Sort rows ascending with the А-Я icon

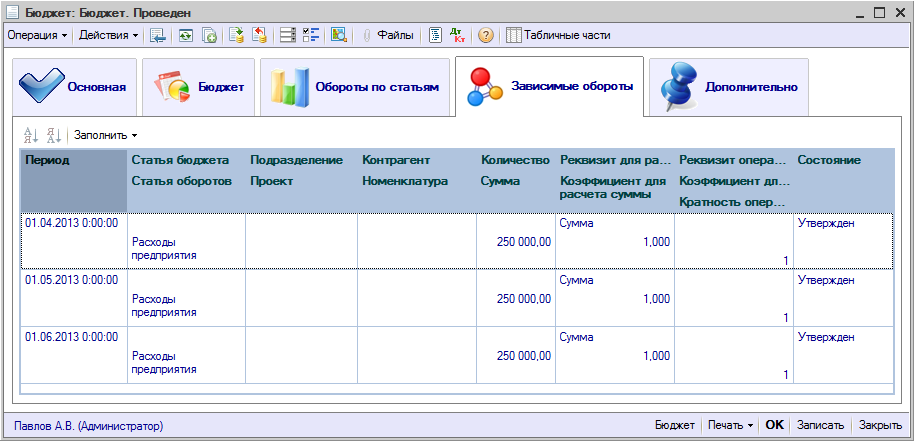30,135
